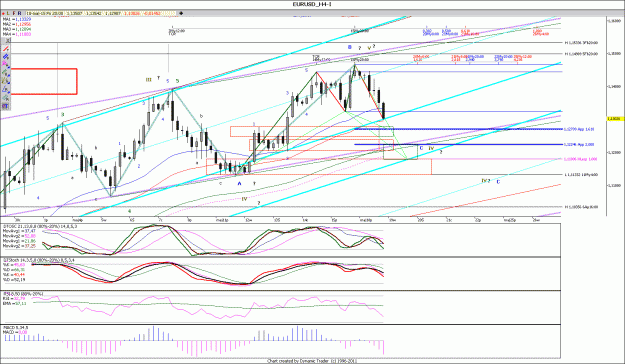Click the L button in chart header
Viewport: 625px width, 364px height.
click(x=8, y=13)
